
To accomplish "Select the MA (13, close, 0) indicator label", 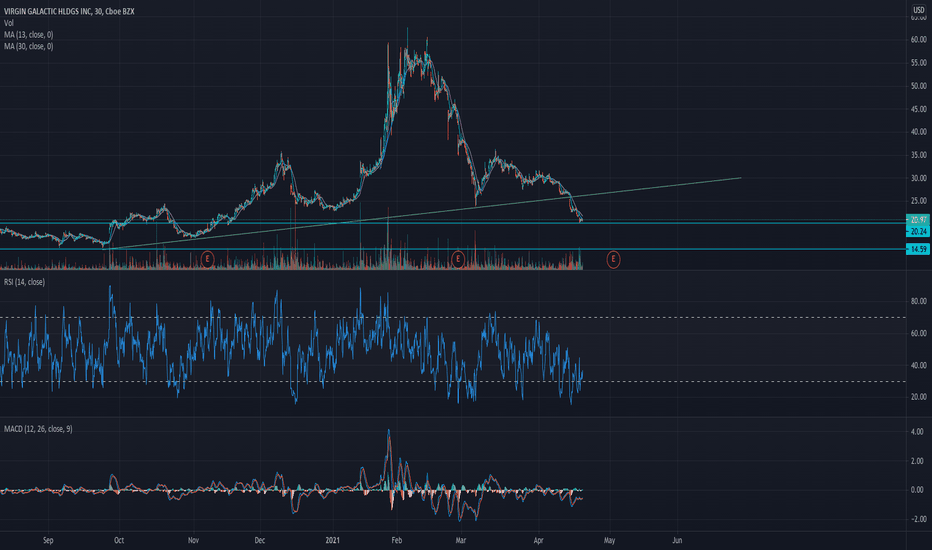I will coord(29,34).
